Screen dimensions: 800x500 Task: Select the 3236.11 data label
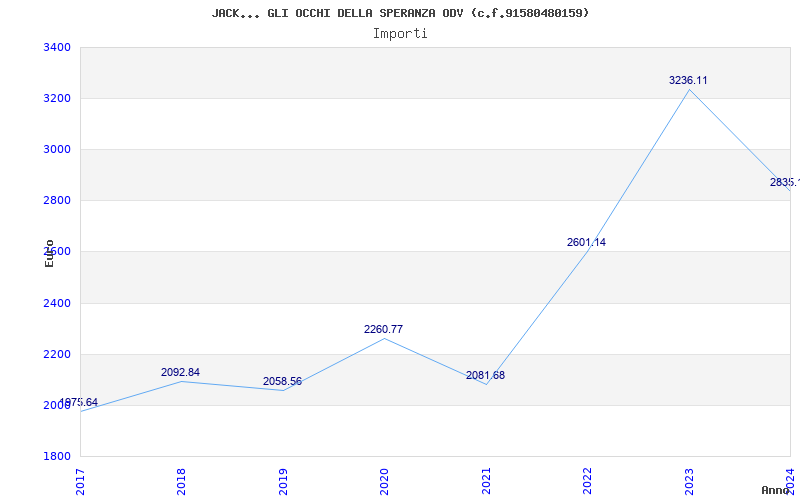(688, 80)
